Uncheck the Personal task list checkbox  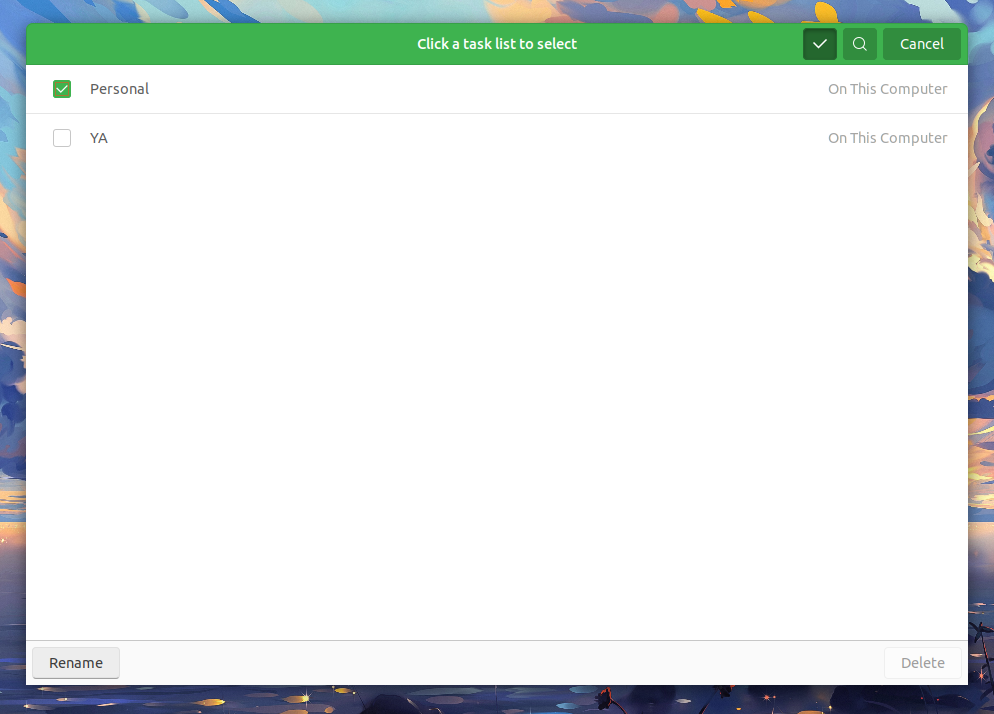(62, 89)
